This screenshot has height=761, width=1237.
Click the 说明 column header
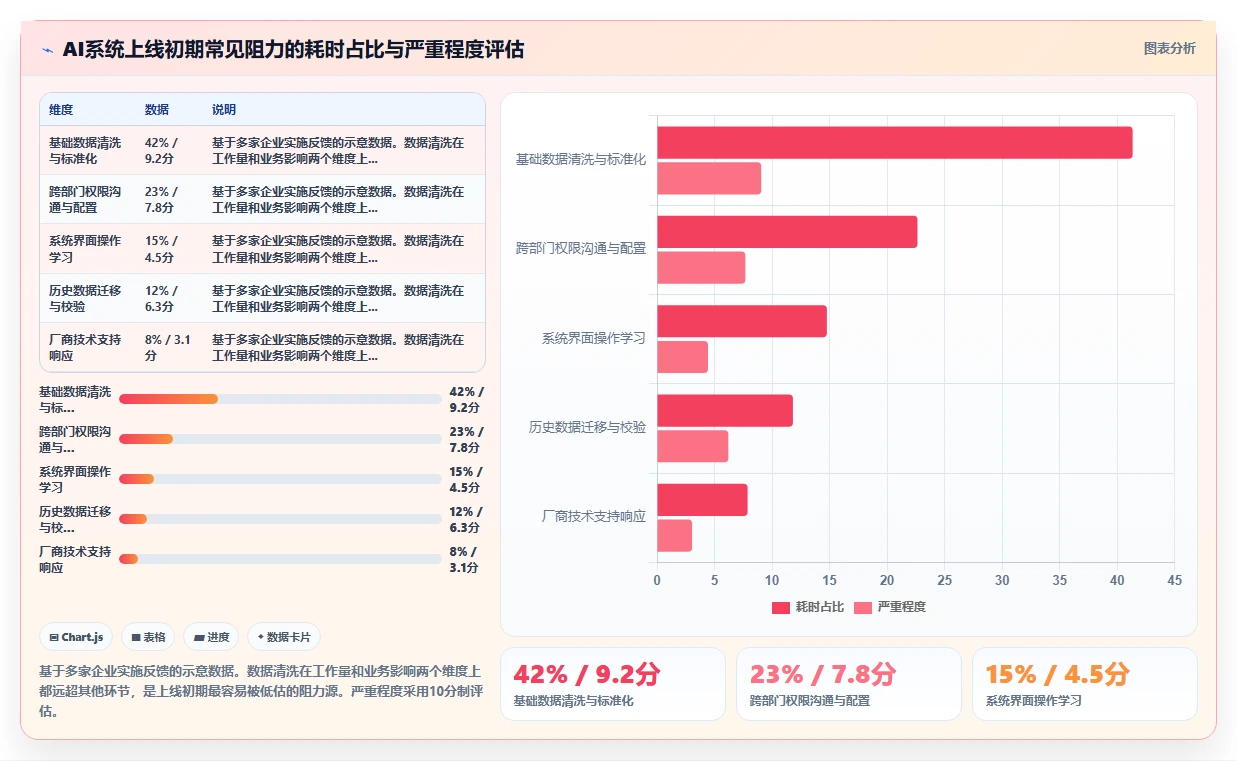click(x=224, y=109)
